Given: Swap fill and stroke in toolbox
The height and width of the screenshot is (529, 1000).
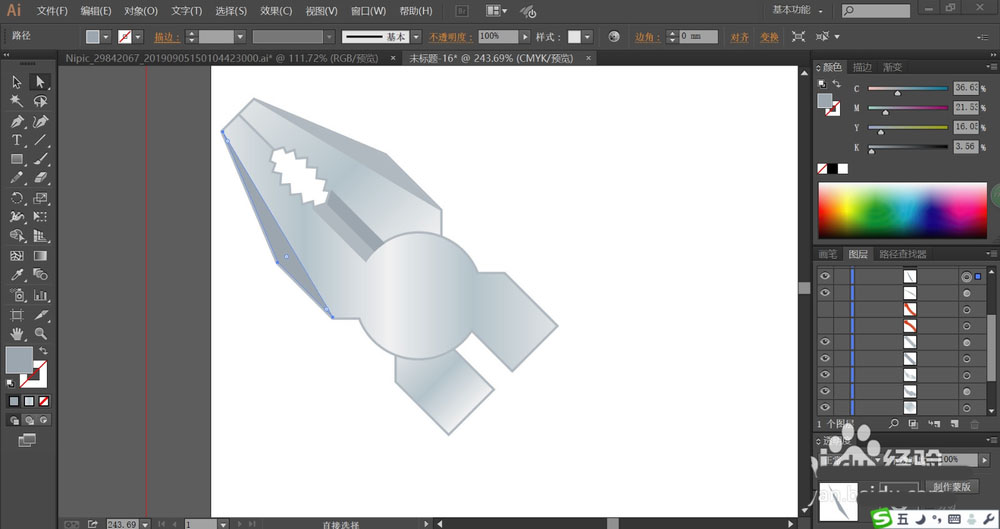Looking at the screenshot, I should pos(43,351).
